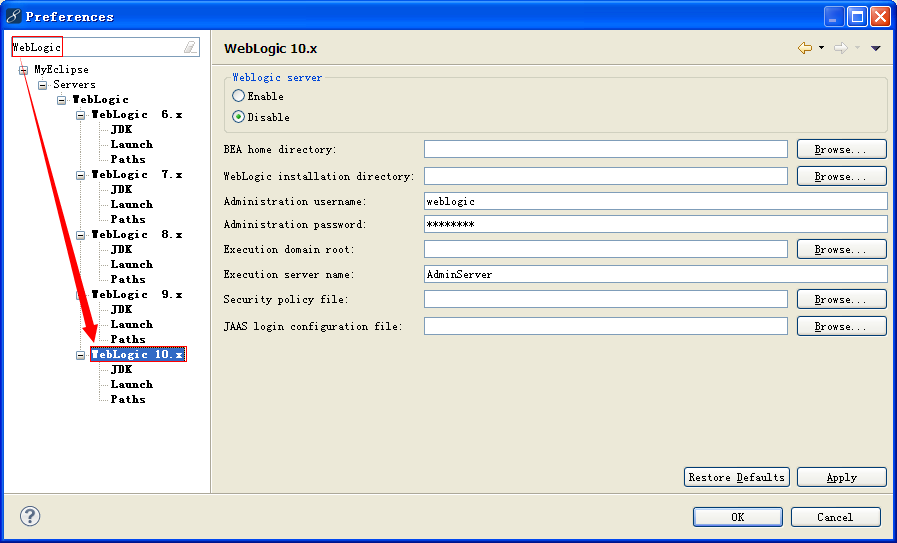Click the filter text field containing WebLogic

[106, 47]
